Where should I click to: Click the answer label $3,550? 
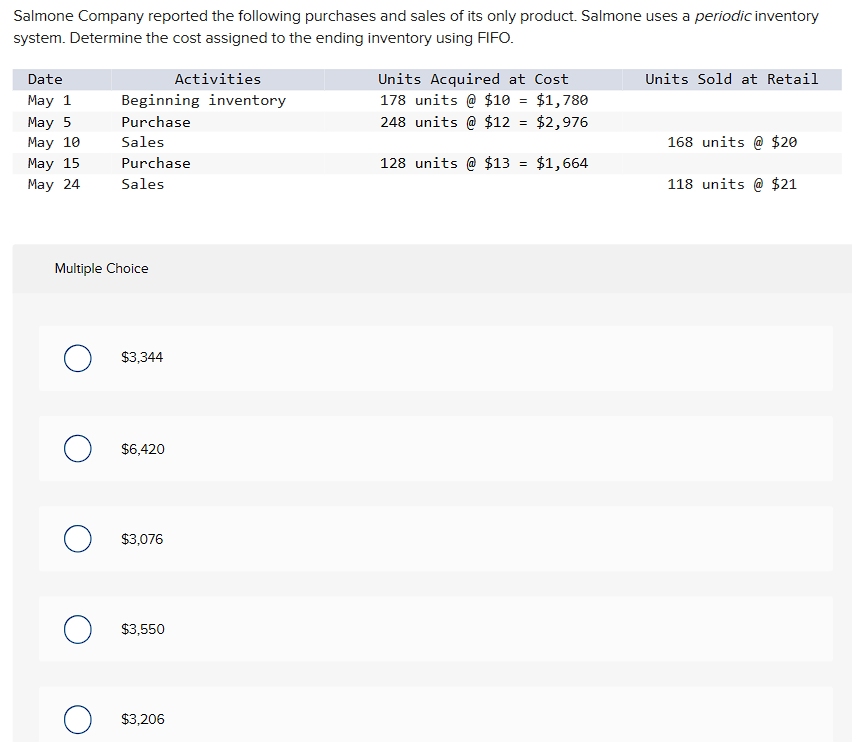tap(142, 629)
